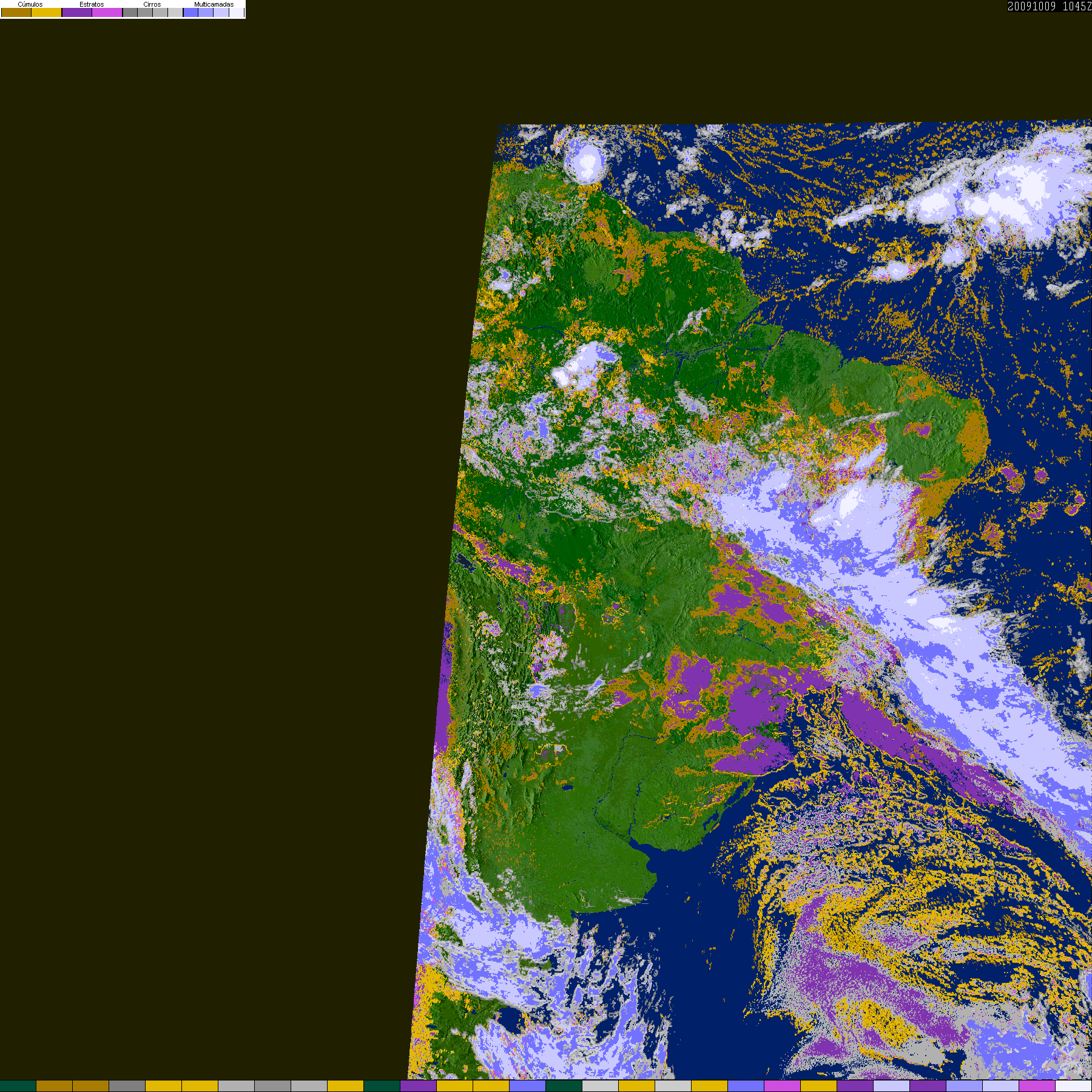
Task: Click the darkest gray Cirros legend swatch
Action: pyautogui.click(x=130, y=12)
